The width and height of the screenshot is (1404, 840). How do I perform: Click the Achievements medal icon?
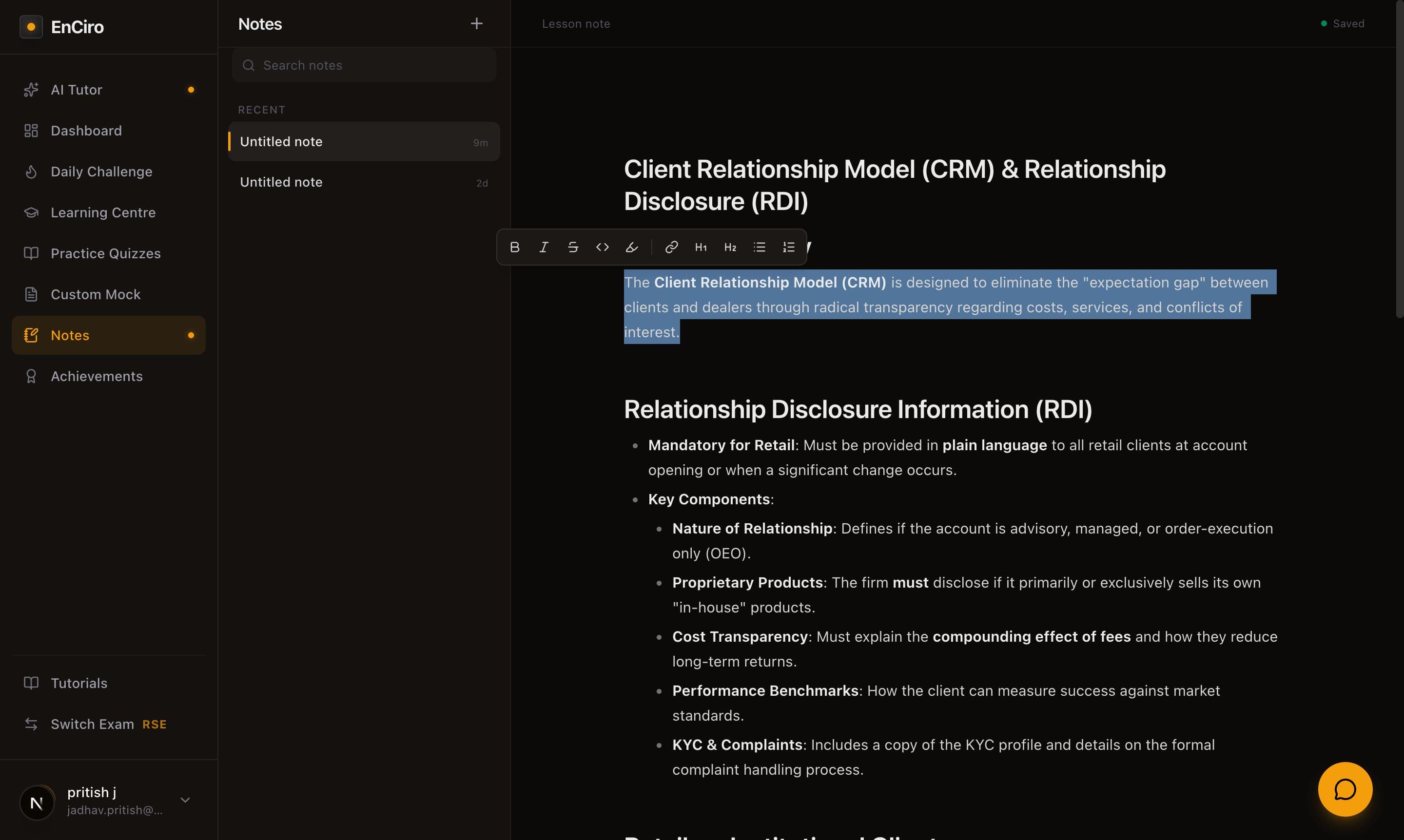pyautogui.click(x=31, y=376)
